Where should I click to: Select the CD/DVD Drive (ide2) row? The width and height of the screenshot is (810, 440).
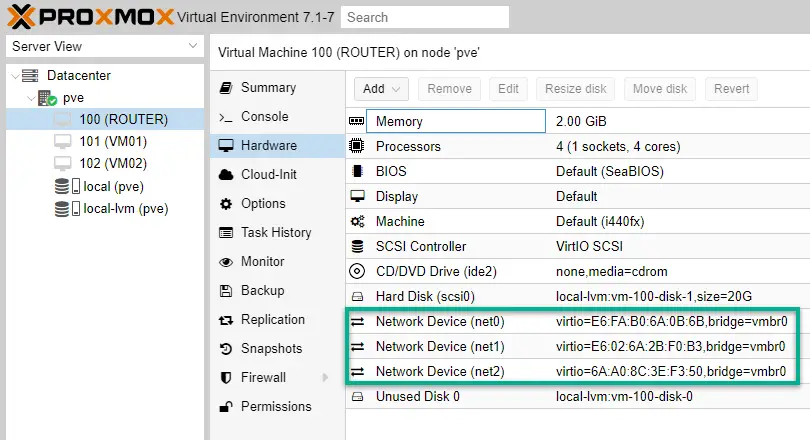coord(578,271)
